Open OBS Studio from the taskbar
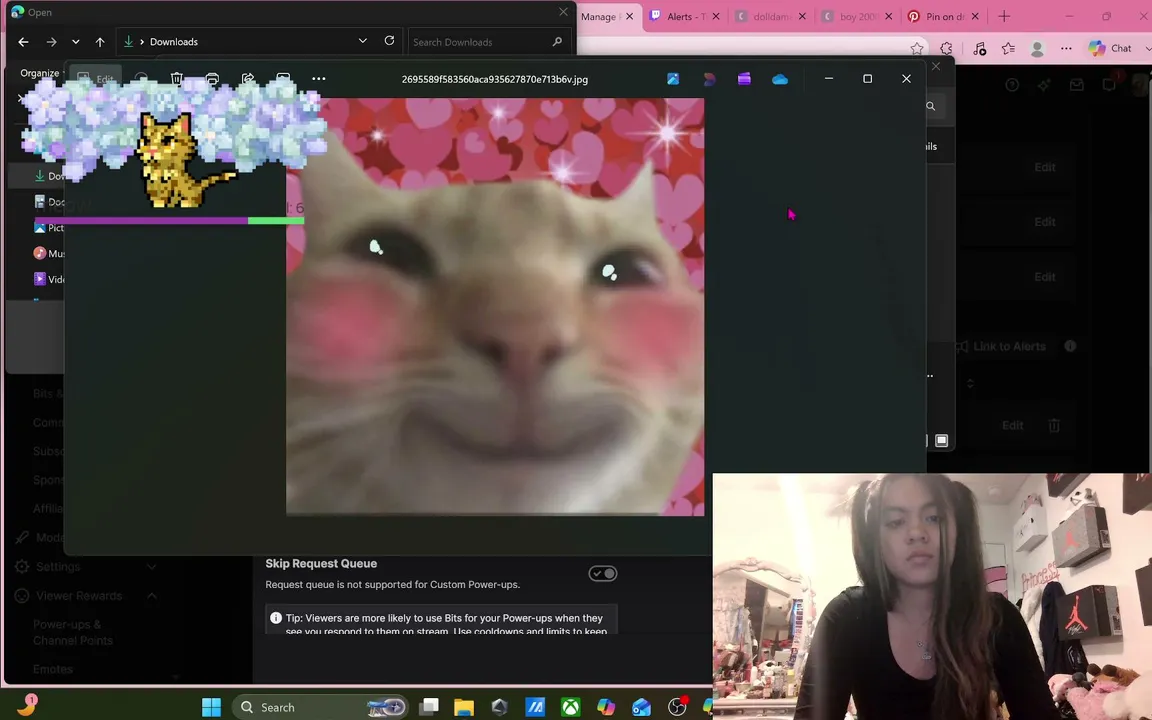 pyautogui.click(x=677, y=707)
